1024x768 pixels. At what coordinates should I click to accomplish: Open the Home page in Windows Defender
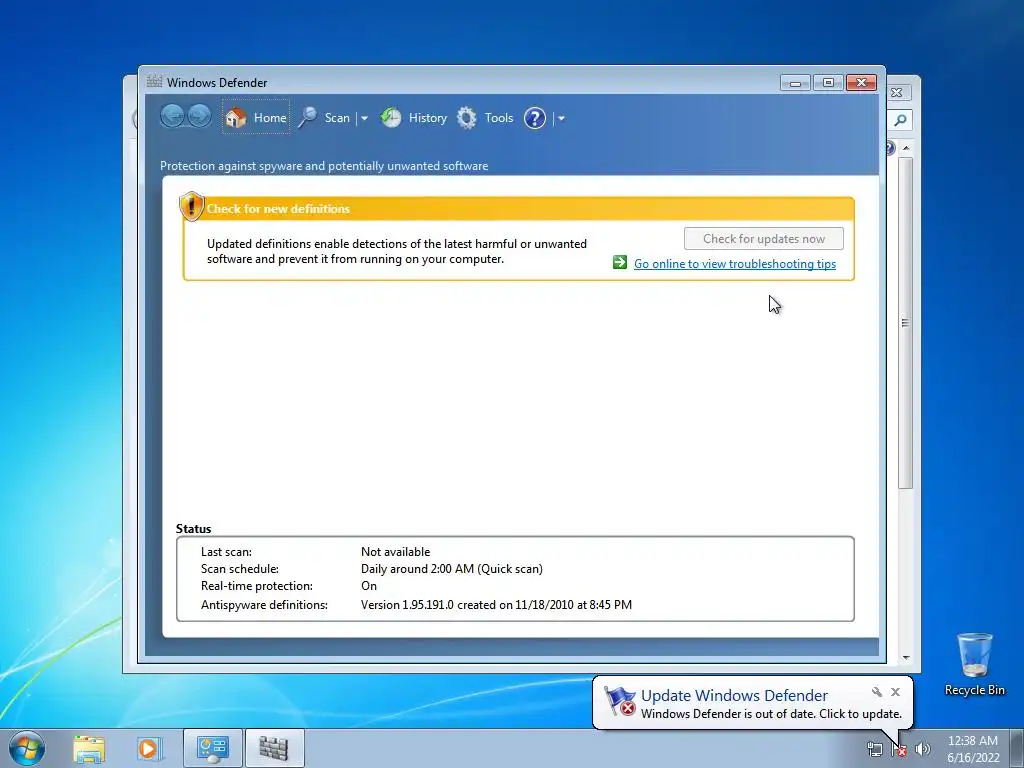point(256,118)
